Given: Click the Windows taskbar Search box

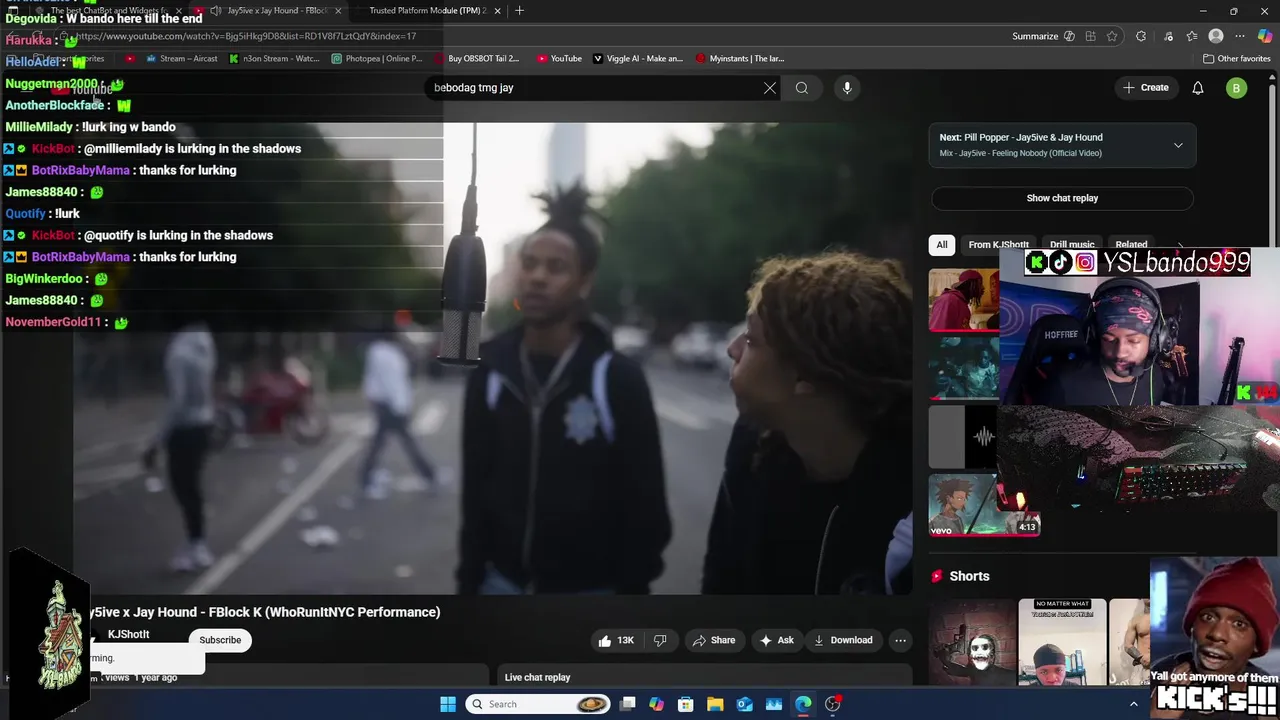Looking at the screenshot, I should [x=539, y=704].
